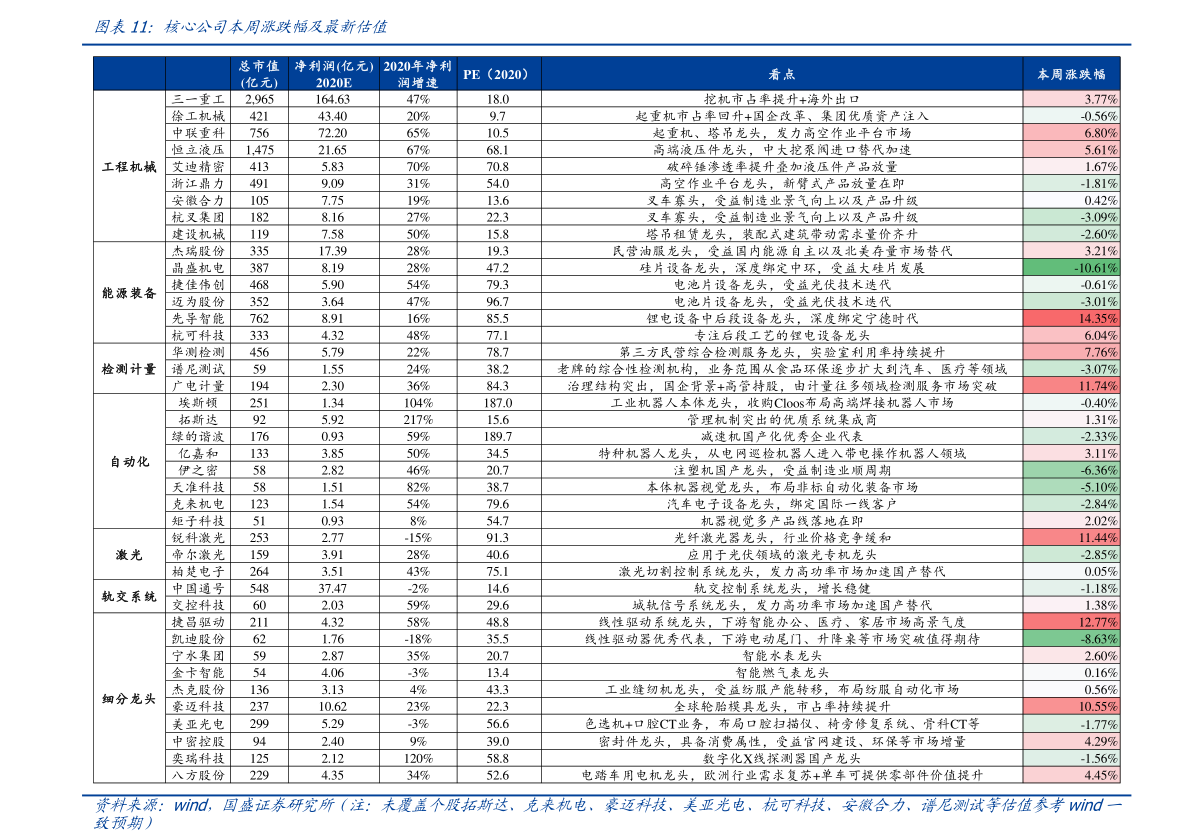Select the company name 捷昌驱动
The width and height of the screenshot is (1191, 833).
point(197,622)
